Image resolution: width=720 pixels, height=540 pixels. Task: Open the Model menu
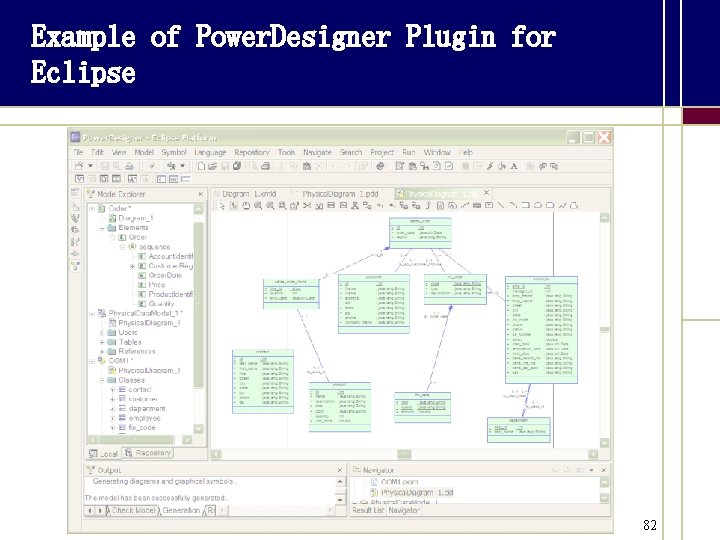coord(144,152)
